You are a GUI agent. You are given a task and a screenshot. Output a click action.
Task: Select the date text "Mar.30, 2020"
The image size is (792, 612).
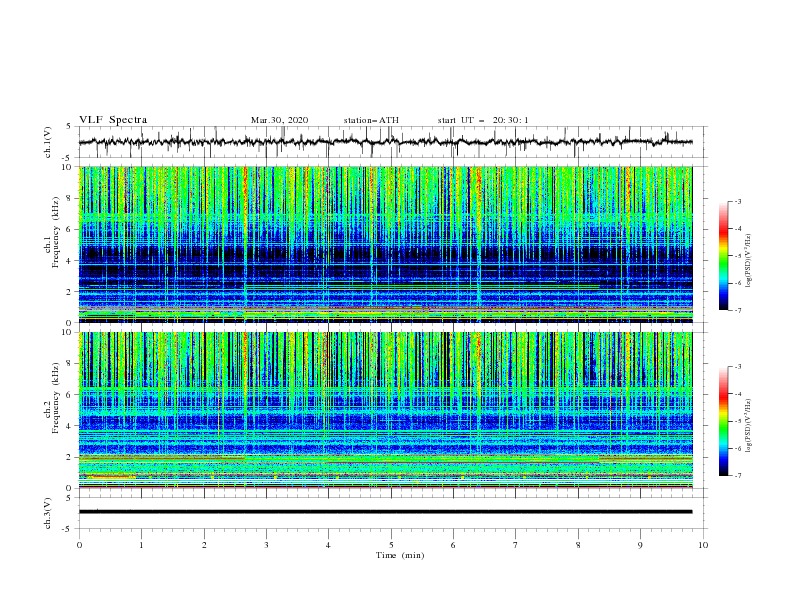pyautogui.click(x=279, y=120)
